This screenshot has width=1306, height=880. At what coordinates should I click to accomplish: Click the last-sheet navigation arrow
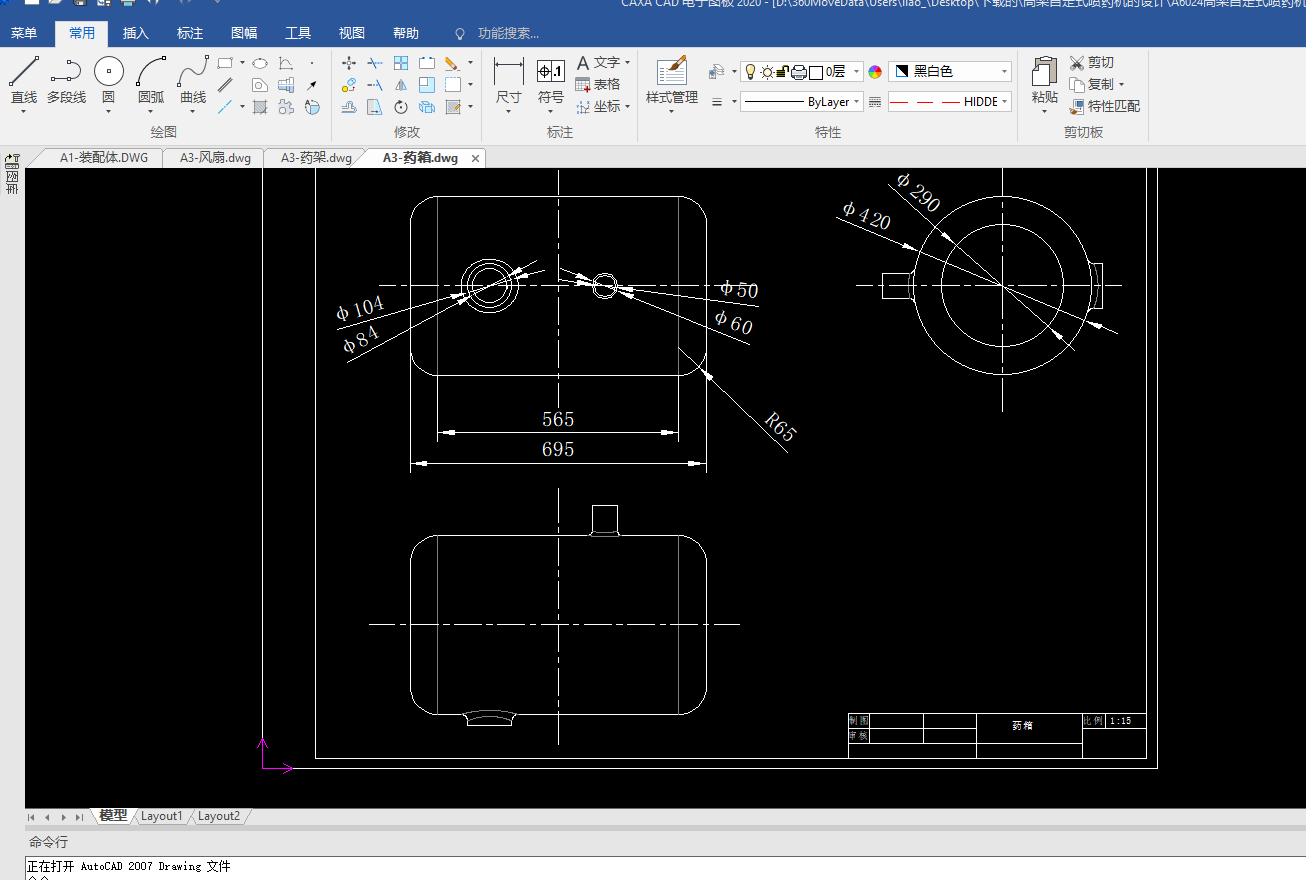(79, 817)
